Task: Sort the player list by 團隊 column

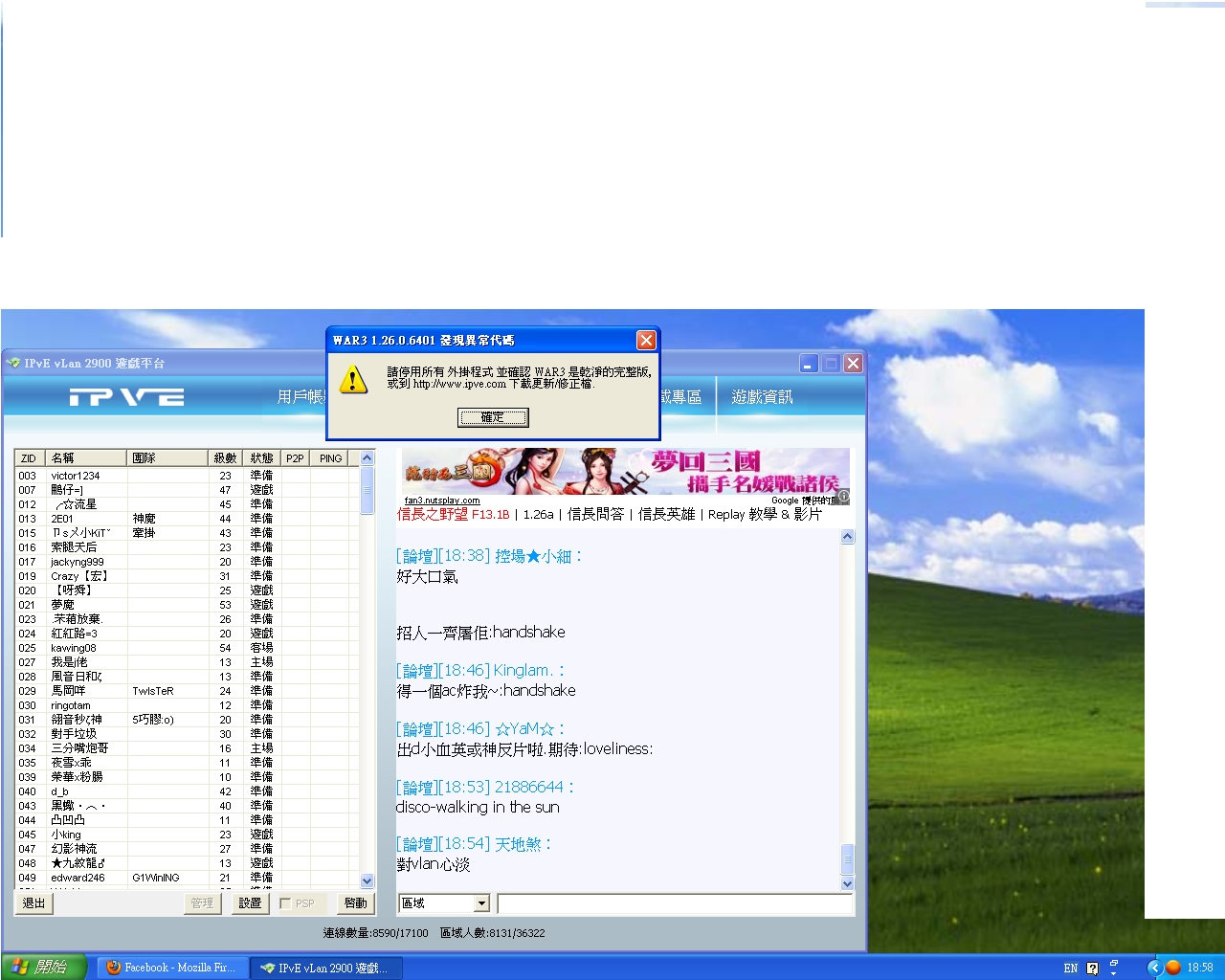Action: 167,458
